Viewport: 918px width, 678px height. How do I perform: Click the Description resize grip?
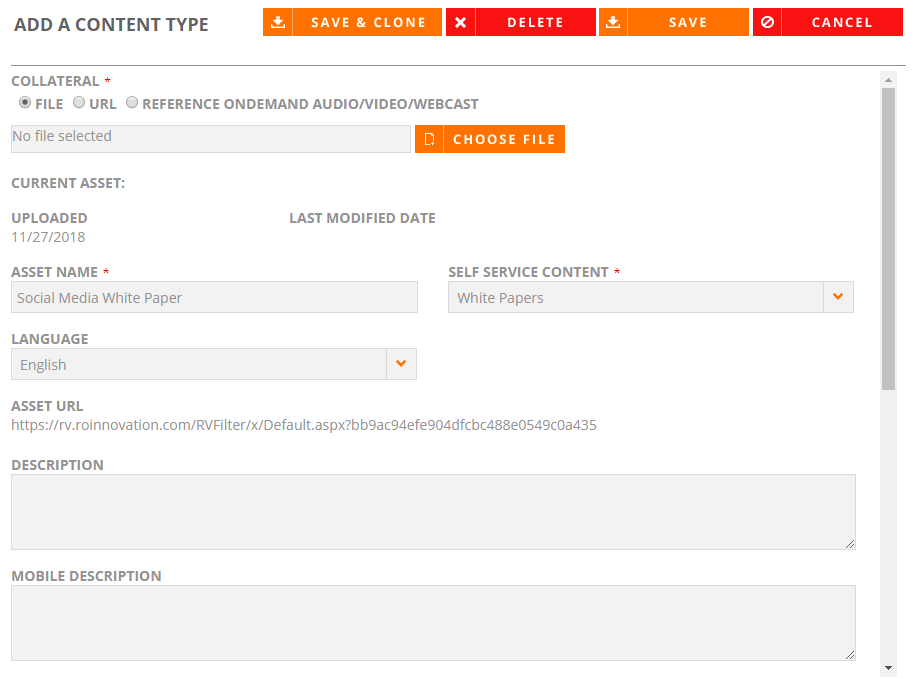pos(850,544)
